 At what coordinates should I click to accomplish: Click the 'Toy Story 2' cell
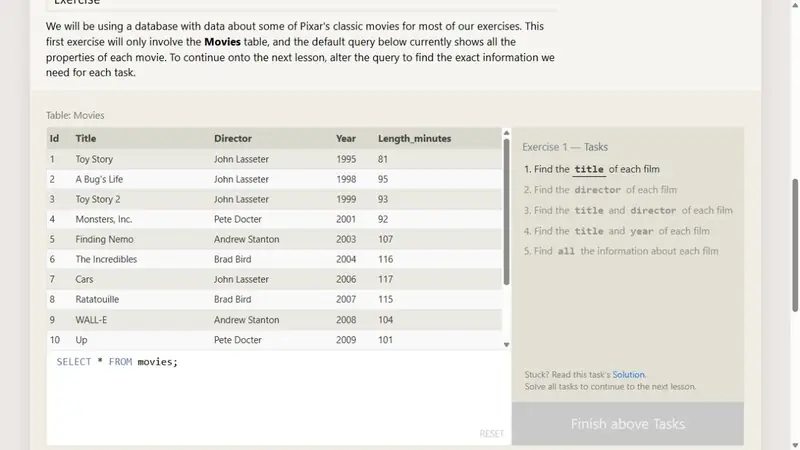pos(98,199)
